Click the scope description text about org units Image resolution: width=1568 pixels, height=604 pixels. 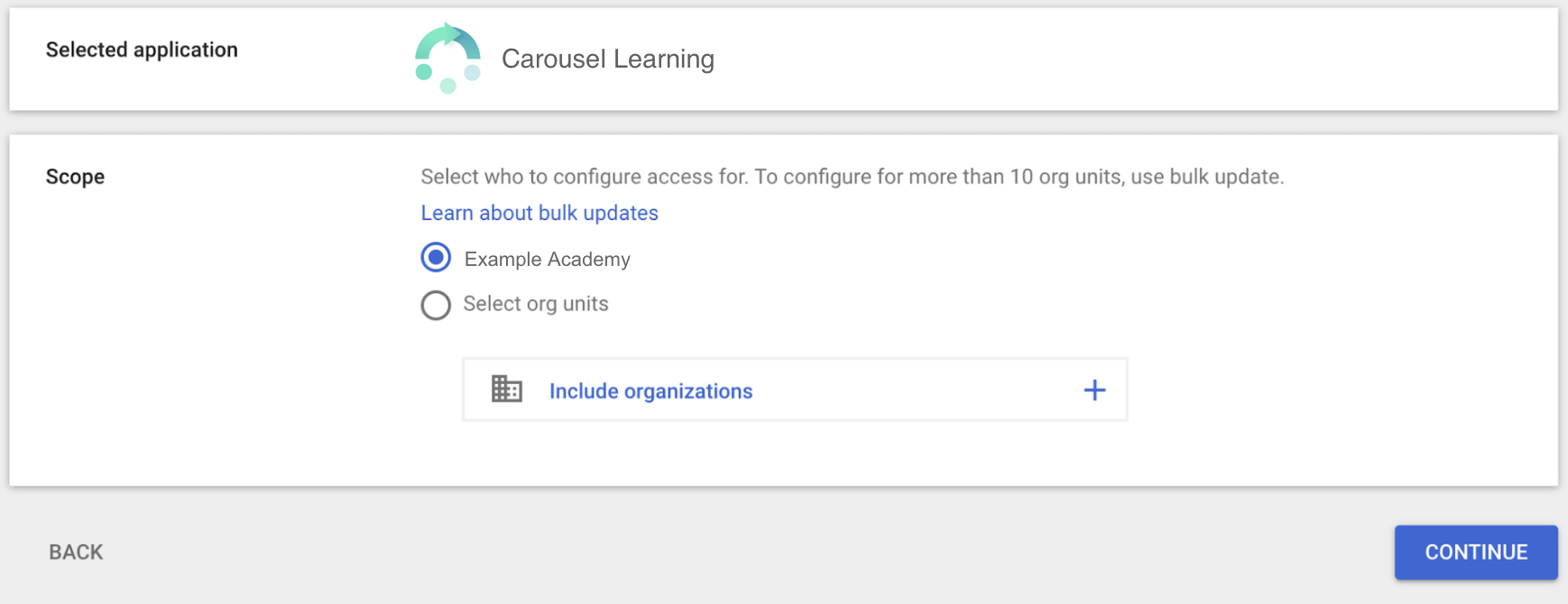tap(852, 177)
